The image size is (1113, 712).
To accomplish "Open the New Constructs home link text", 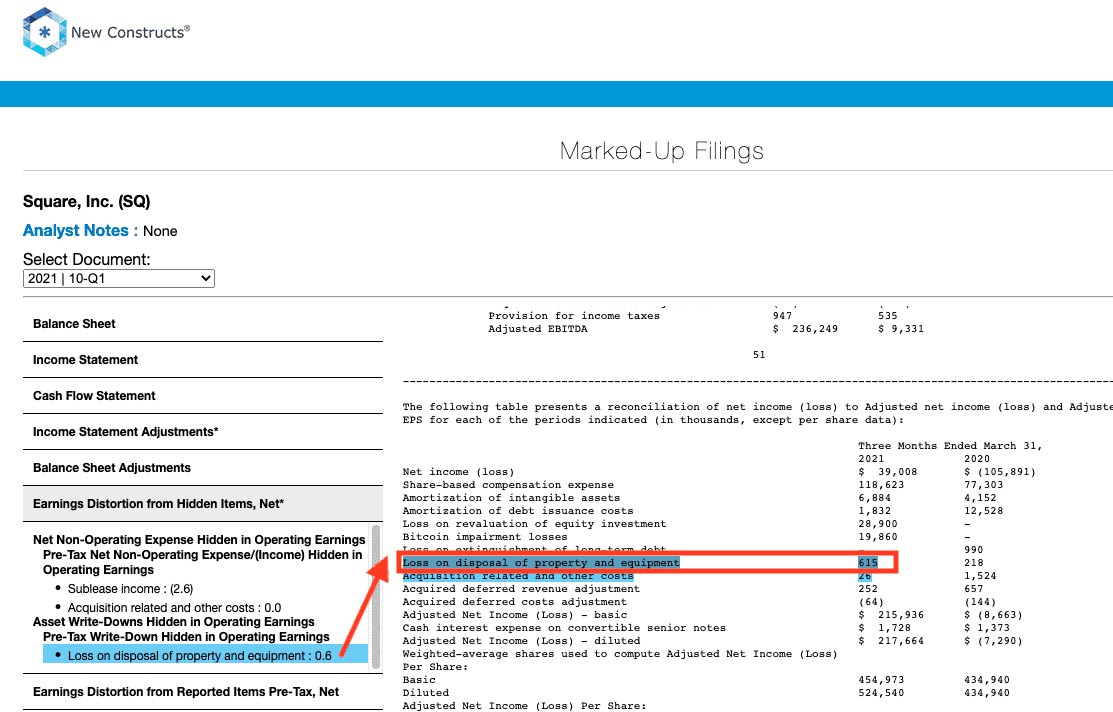I will pyautogui.click(x=131, y=32).
